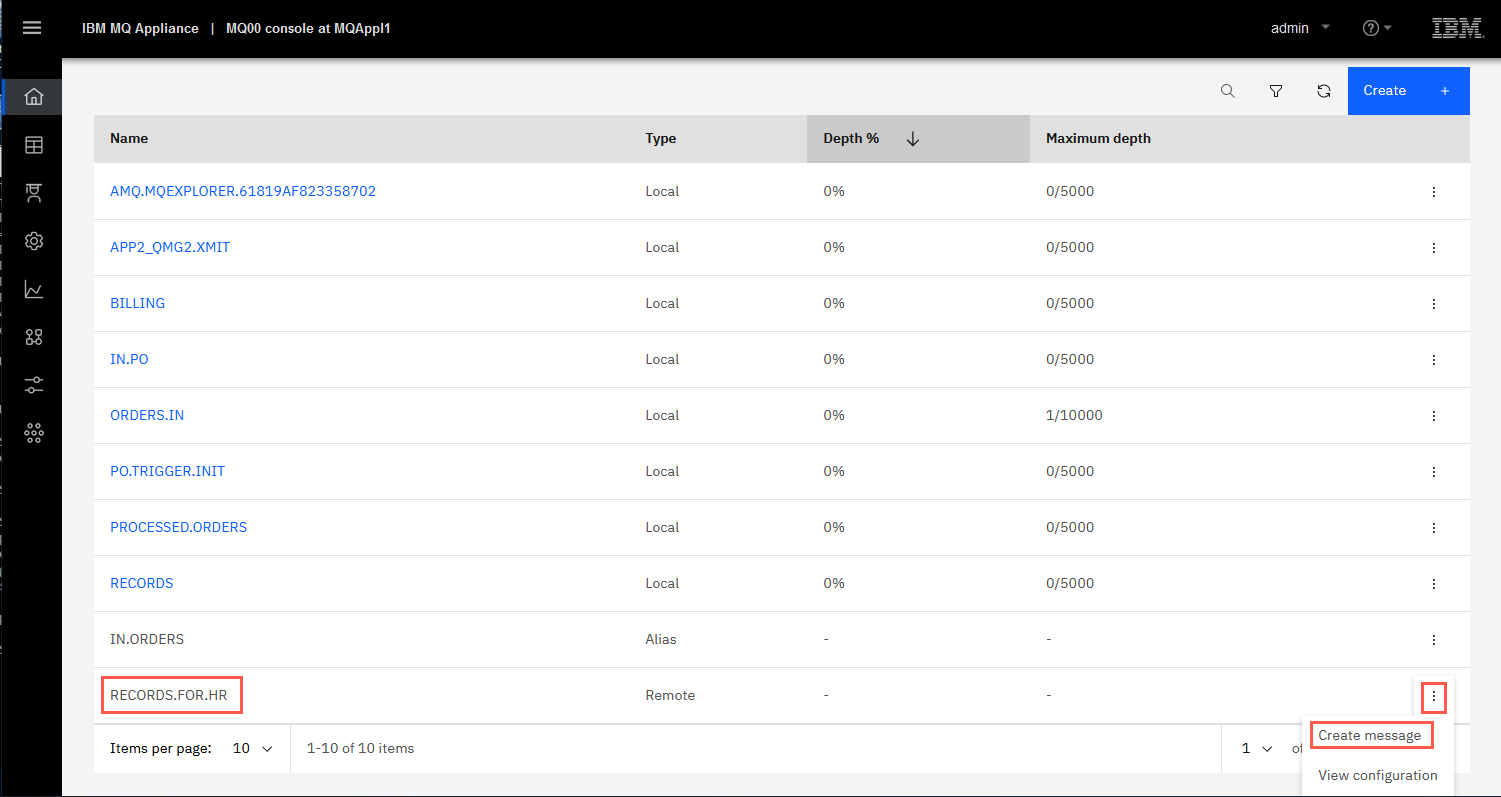Open overflow menu for PROCESSED.ORDERS row

[1434, 527]
